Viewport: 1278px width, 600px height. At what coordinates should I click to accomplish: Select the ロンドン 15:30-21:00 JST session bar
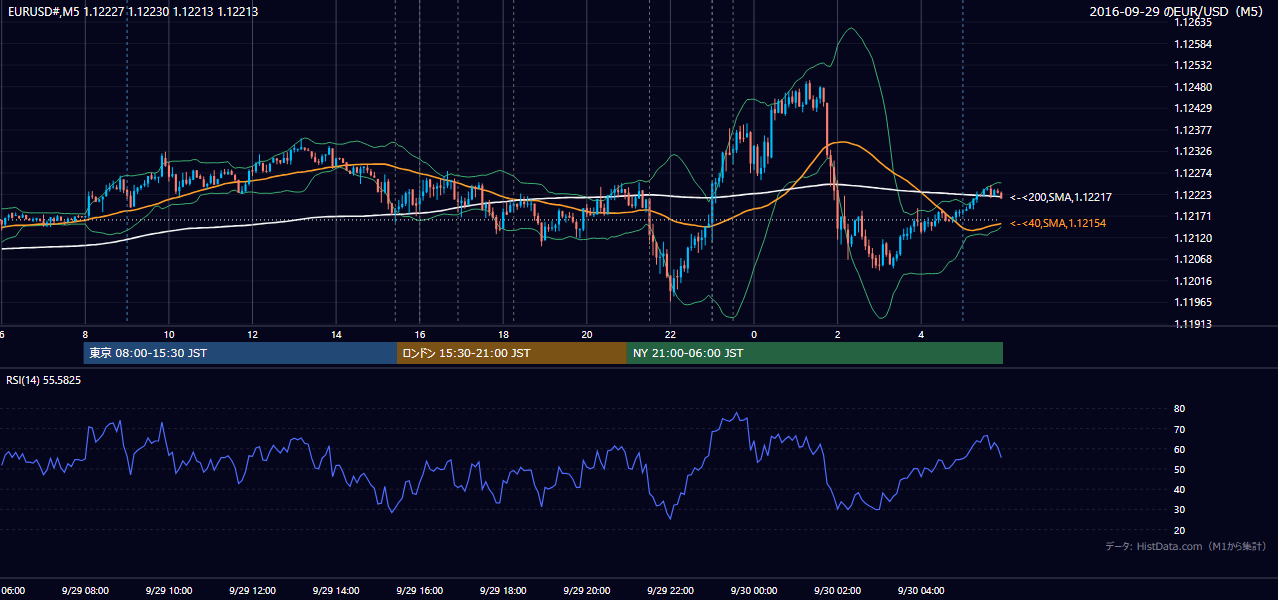click(x=512, y=353)
